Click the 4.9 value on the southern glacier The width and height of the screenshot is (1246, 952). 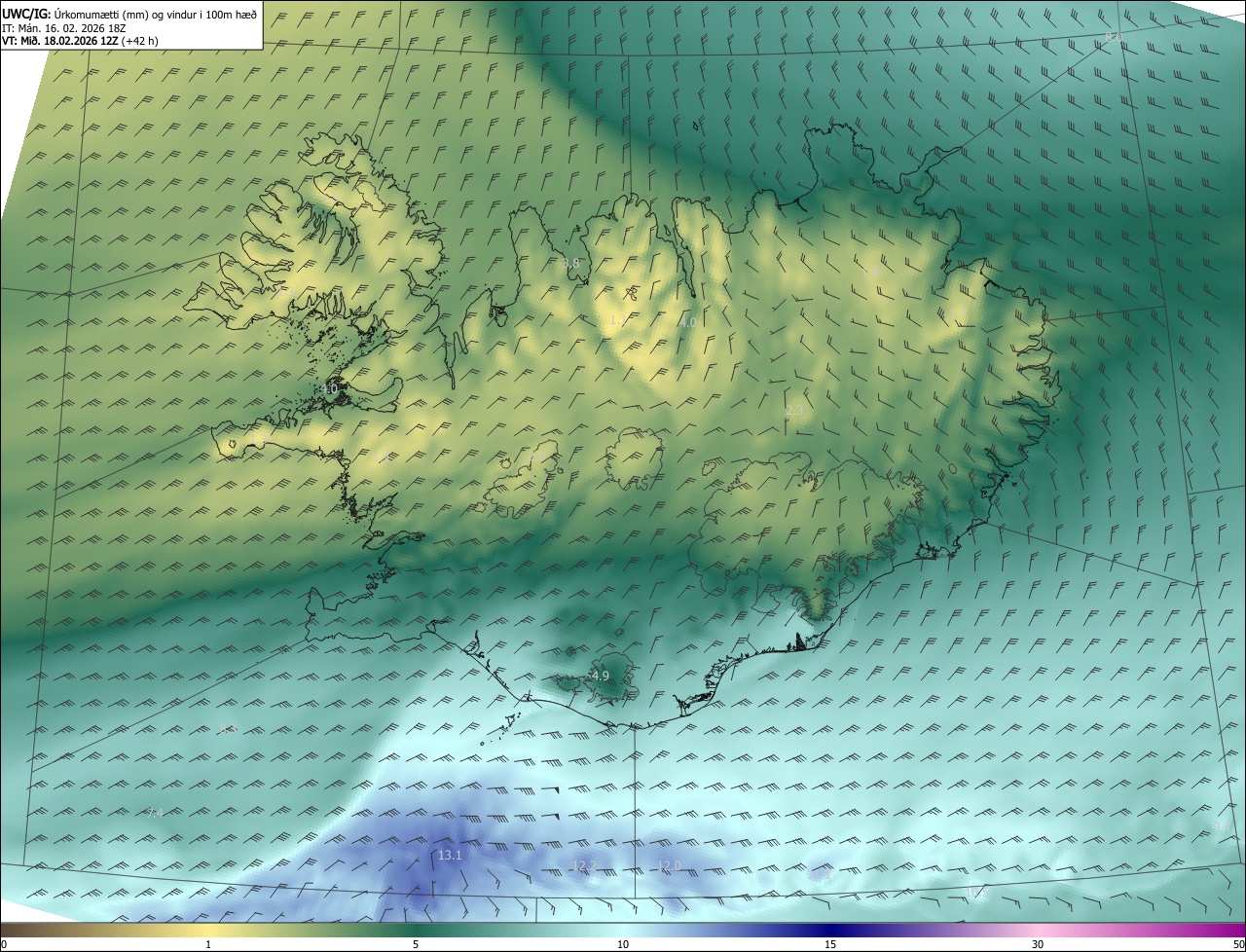600,676
